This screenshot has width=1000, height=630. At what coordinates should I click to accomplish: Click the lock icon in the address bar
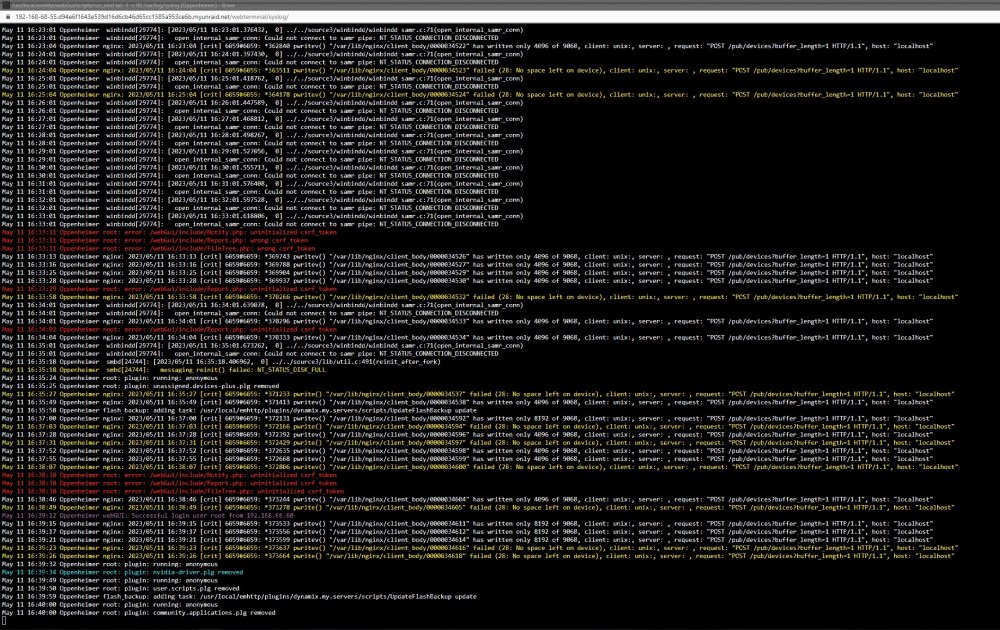coord(8,17)
